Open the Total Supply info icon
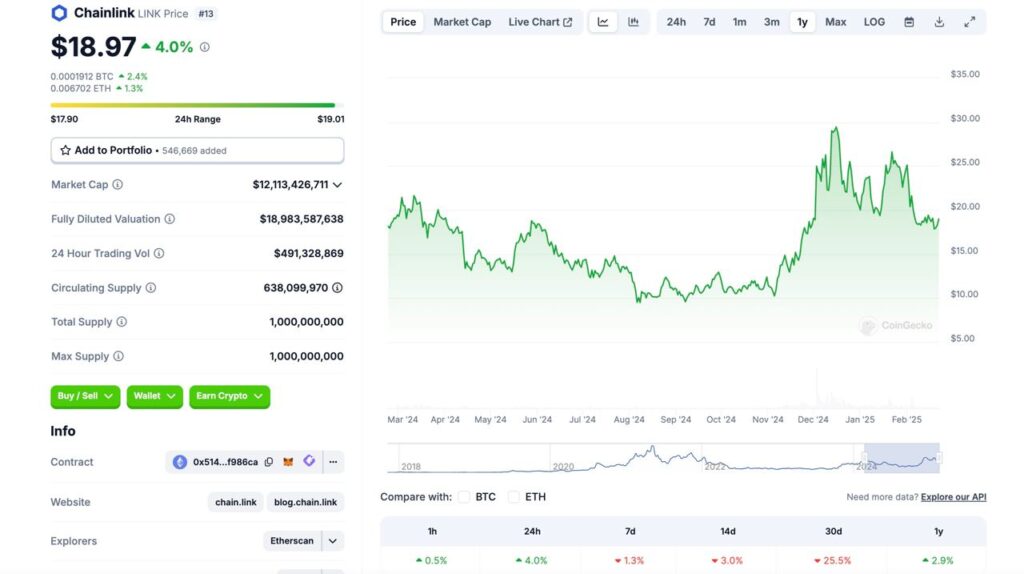 click(x=121, y=322)
